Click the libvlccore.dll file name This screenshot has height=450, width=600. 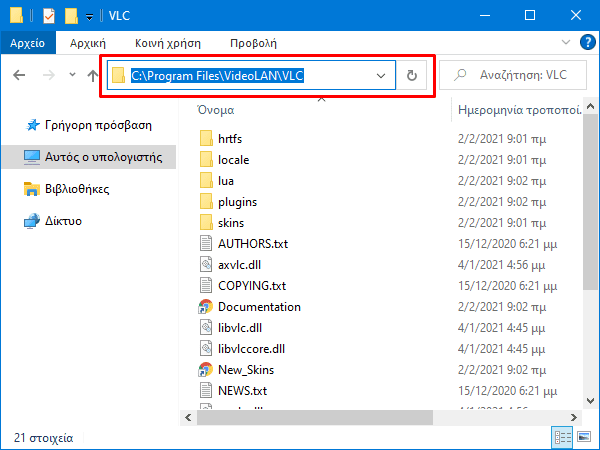pos(251,349)
